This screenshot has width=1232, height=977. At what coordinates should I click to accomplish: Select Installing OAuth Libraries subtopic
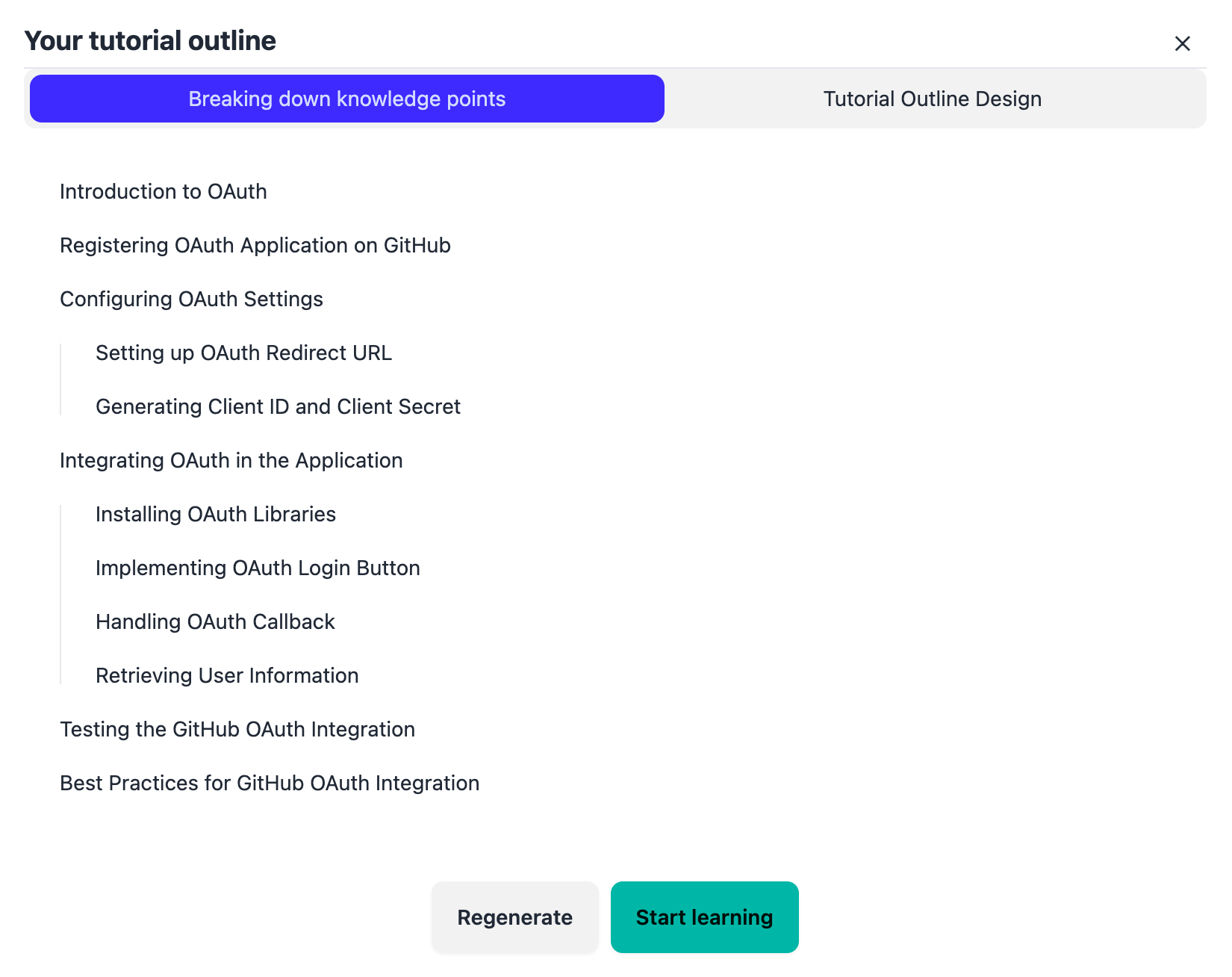[216, 515]
